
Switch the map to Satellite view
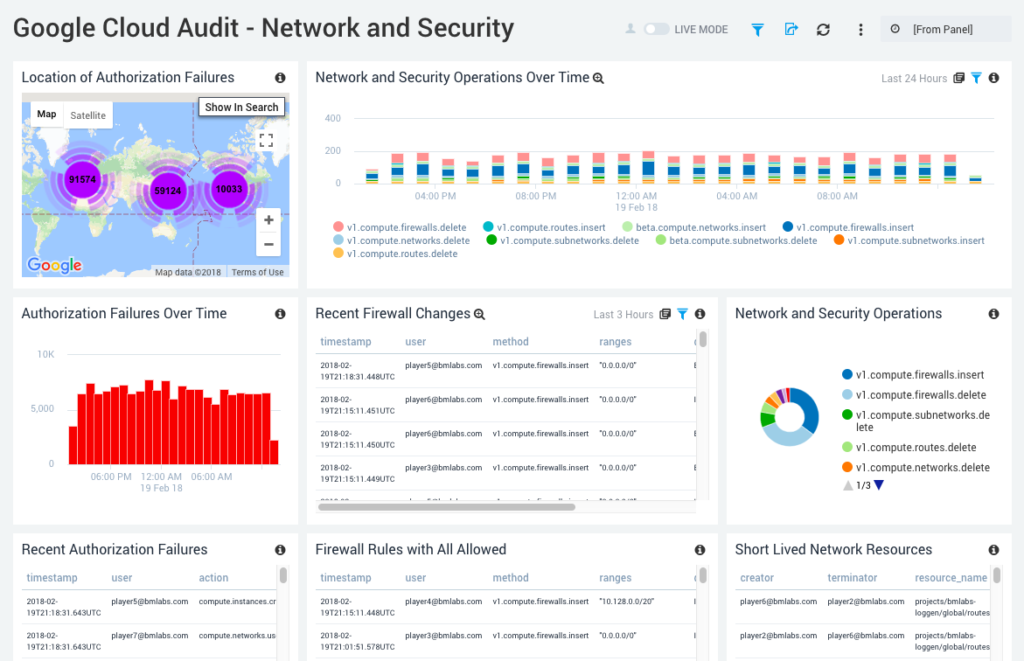coord(88,115)
